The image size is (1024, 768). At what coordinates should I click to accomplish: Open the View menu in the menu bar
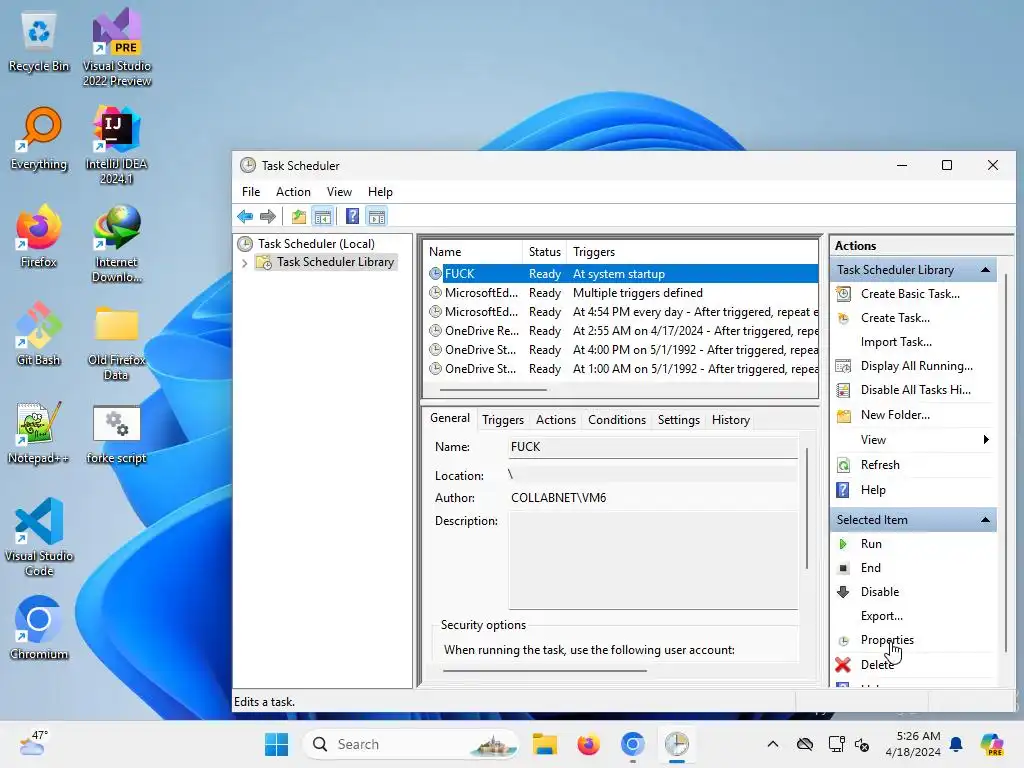pyautogui.click(x=339, y=192)
